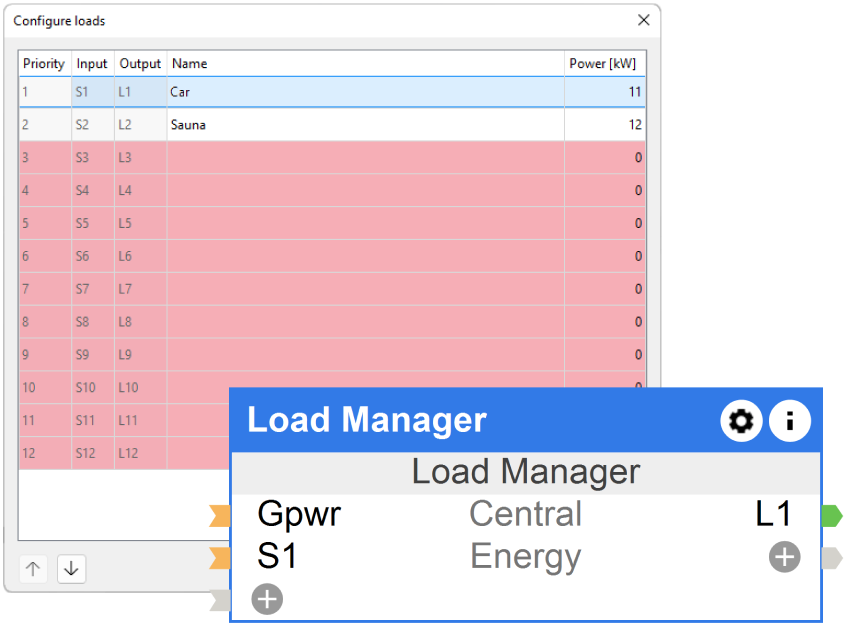Viewport: 850px width, 632px height.
Task: Click the empty name cell in row 3
Action: coord(365,158)
